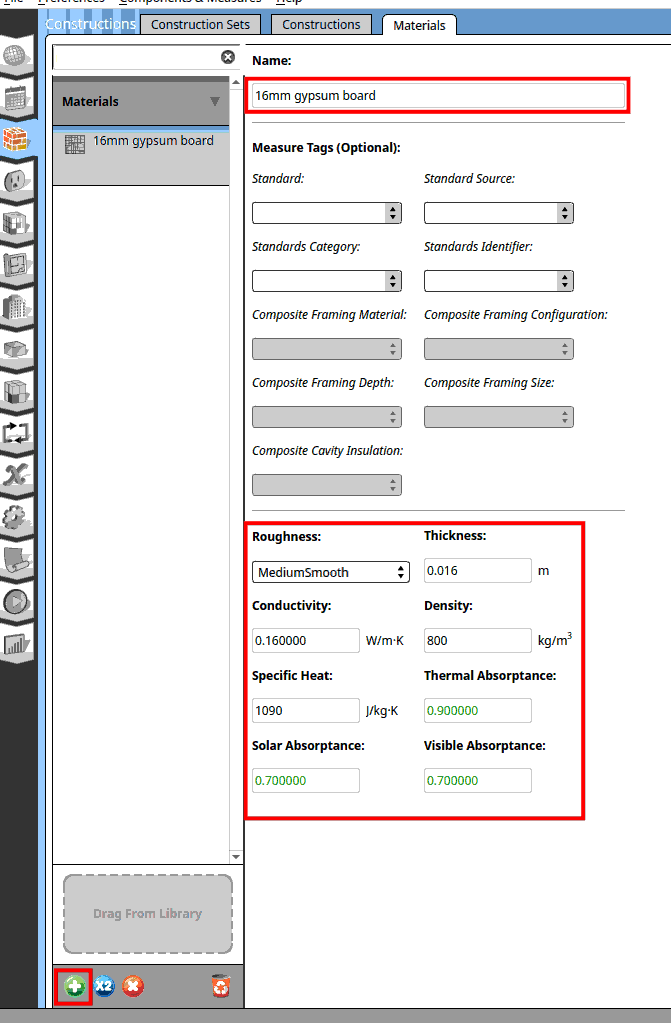Image resolution: width=671 pixels, height=1023 pixels.
Task: Expand the Standards Identifier dropdown
Action: tap(498, 280)
